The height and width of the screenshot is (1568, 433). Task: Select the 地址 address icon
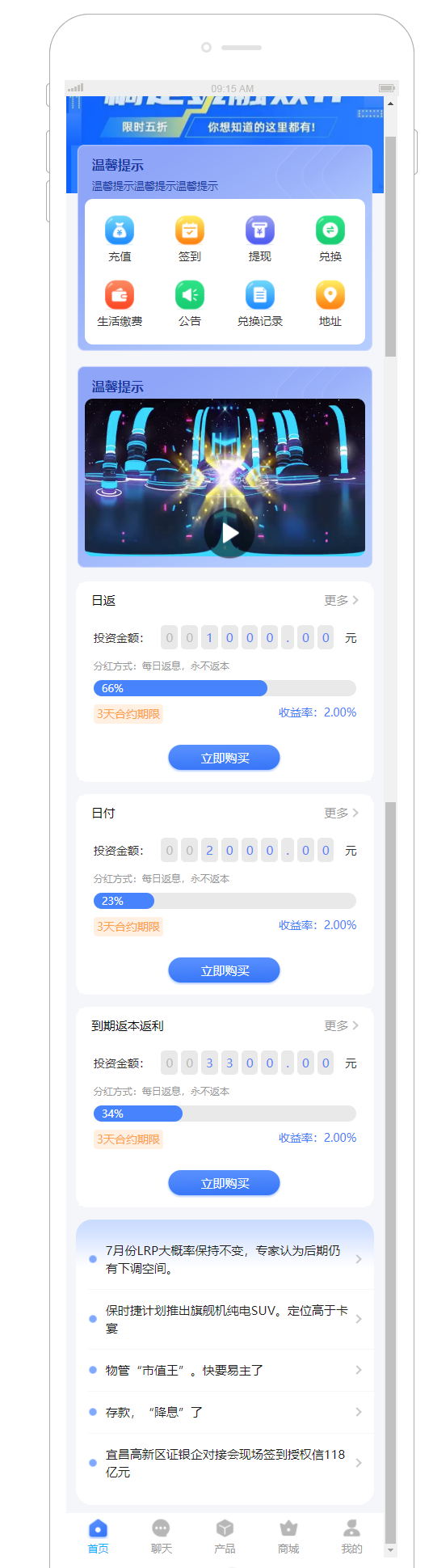pos(330,295)
